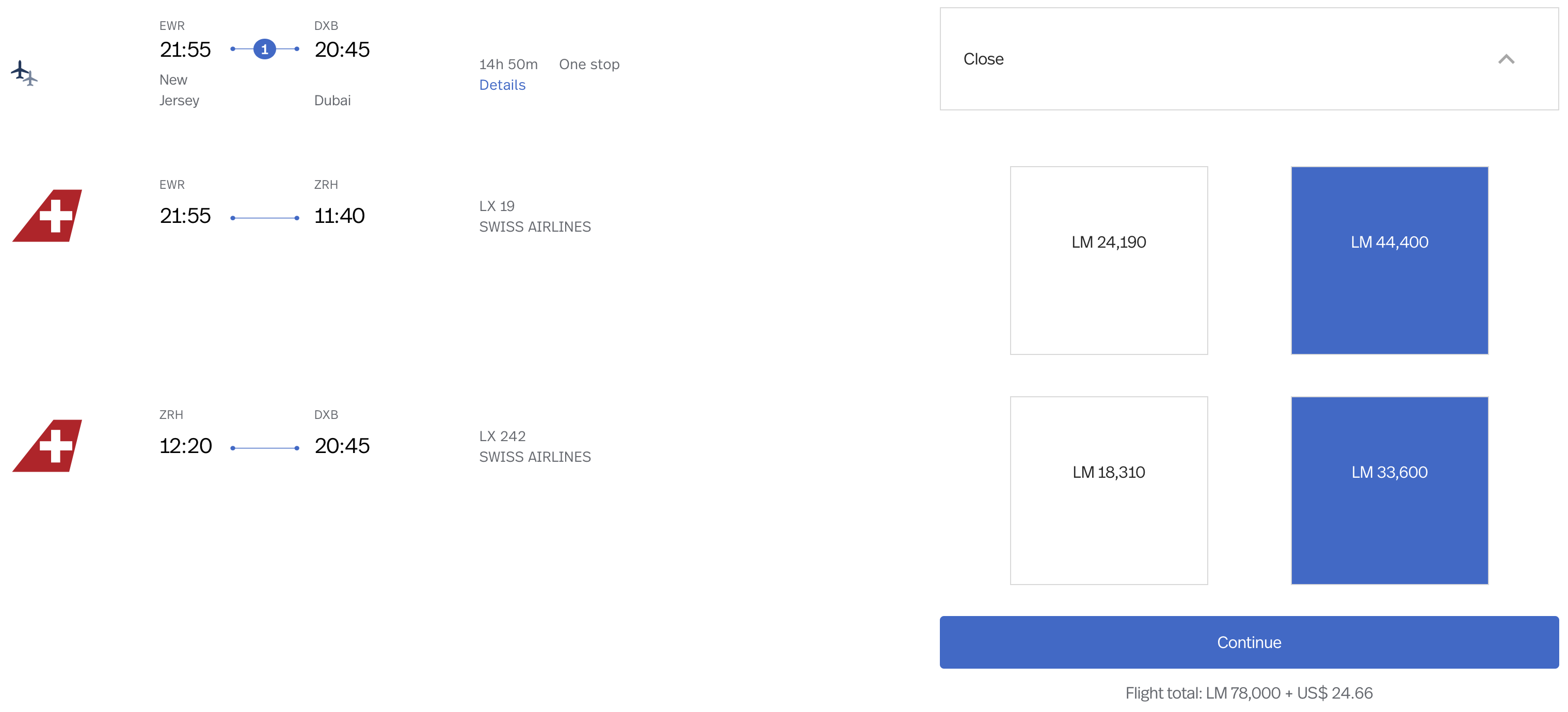Click the airplane icon in the left sidebar
The image size is (1568, 712).
coord(24,74)
